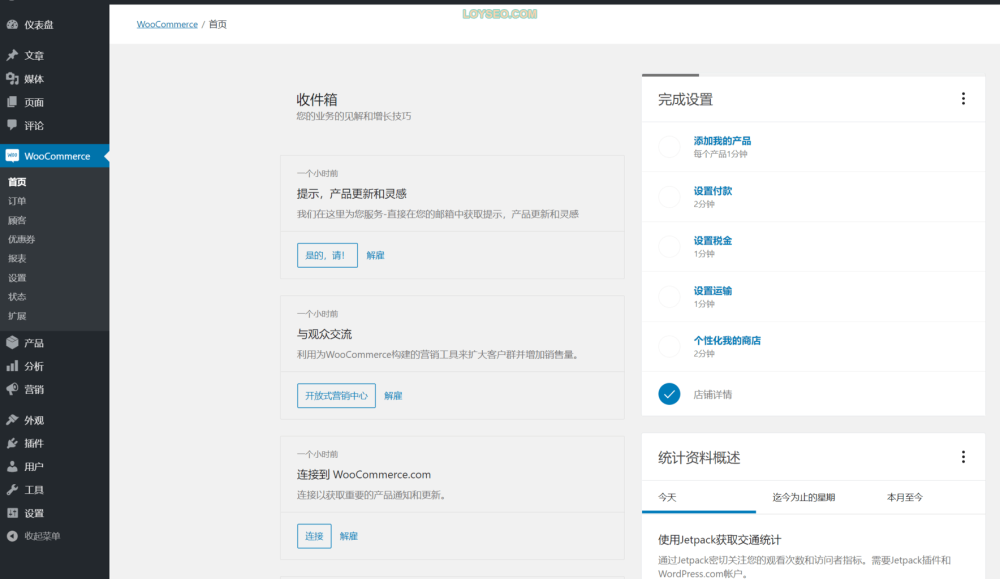Open the 设置税金 setup task
Image resolution: width=1000 pixels, height=579 pixels.
pos(712,240)
